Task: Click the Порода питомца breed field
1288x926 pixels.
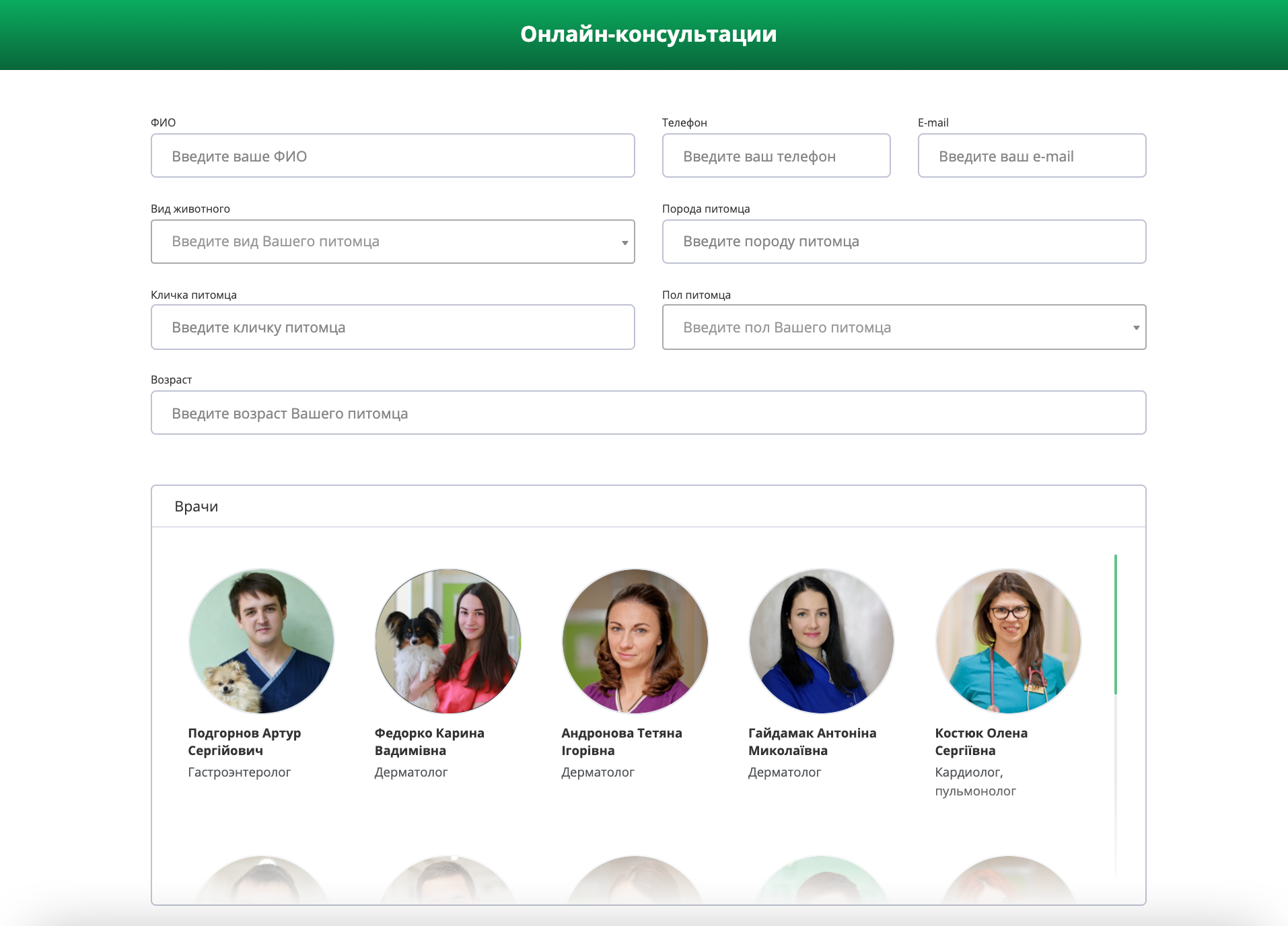Action: click(904, 242)
